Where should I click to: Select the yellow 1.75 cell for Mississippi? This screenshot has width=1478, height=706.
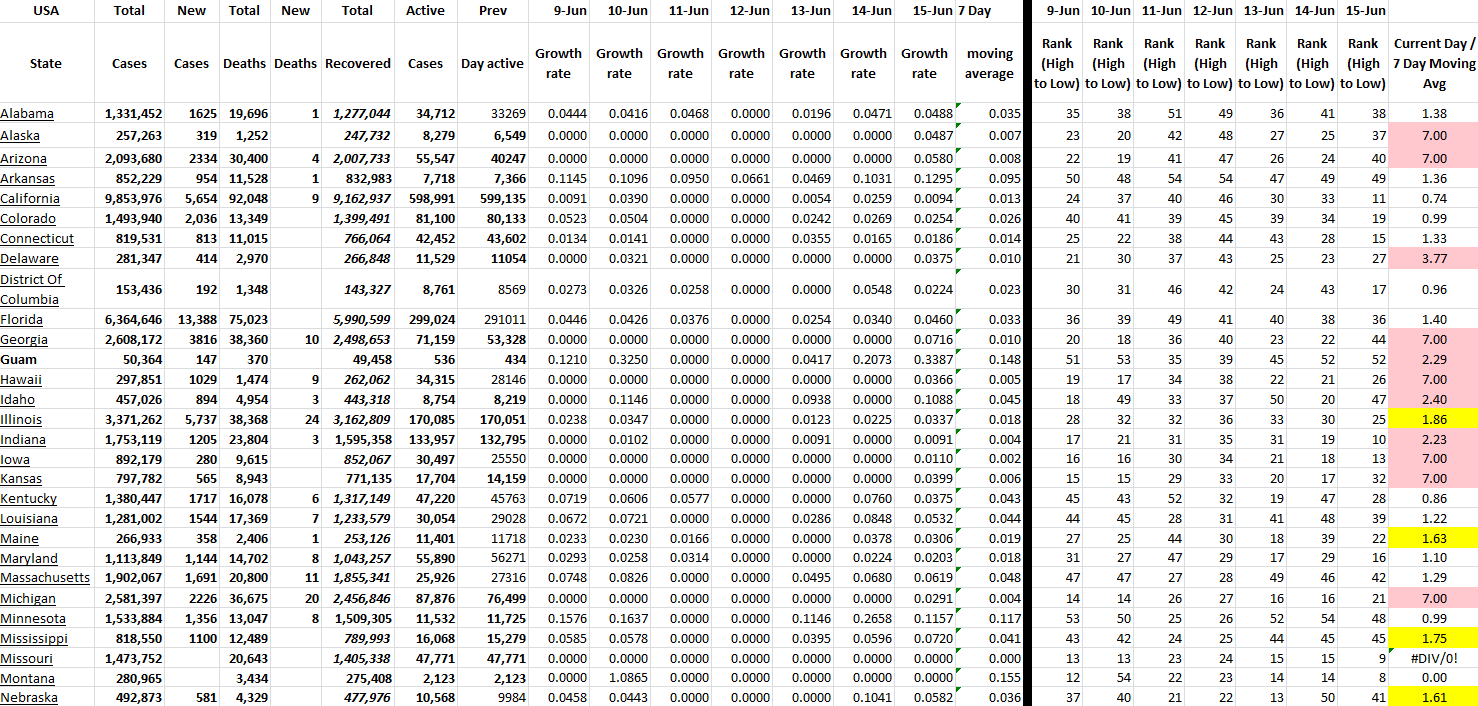coord(1433,638)
